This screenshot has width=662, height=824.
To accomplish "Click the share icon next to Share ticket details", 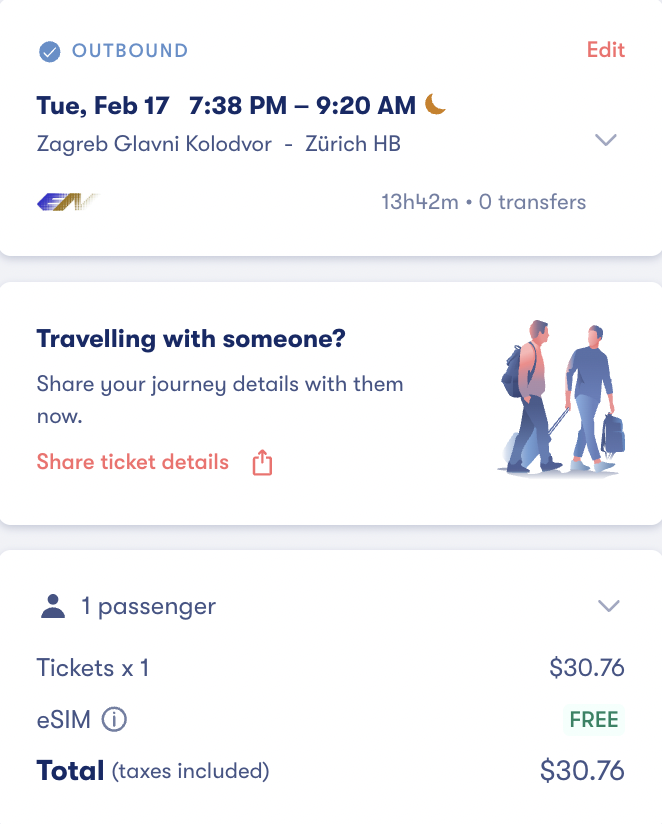I will [263, 462].
